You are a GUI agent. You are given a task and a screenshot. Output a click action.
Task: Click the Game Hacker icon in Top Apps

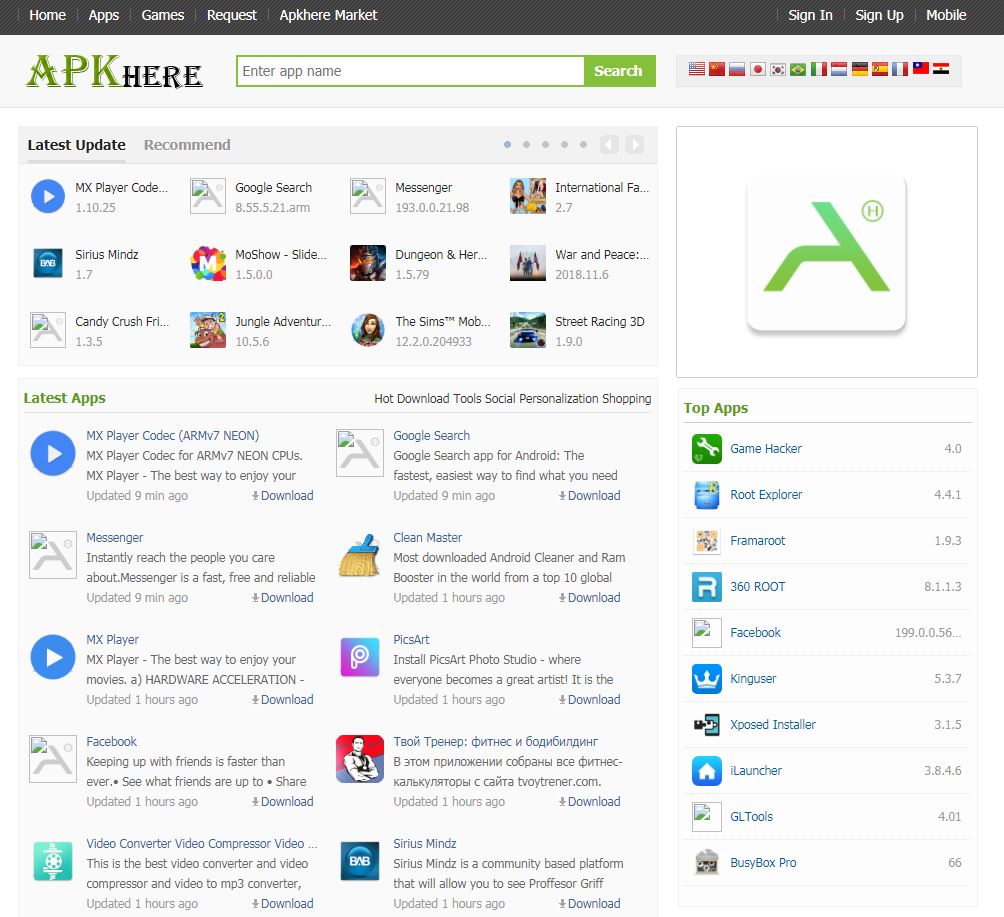[705, 449]
